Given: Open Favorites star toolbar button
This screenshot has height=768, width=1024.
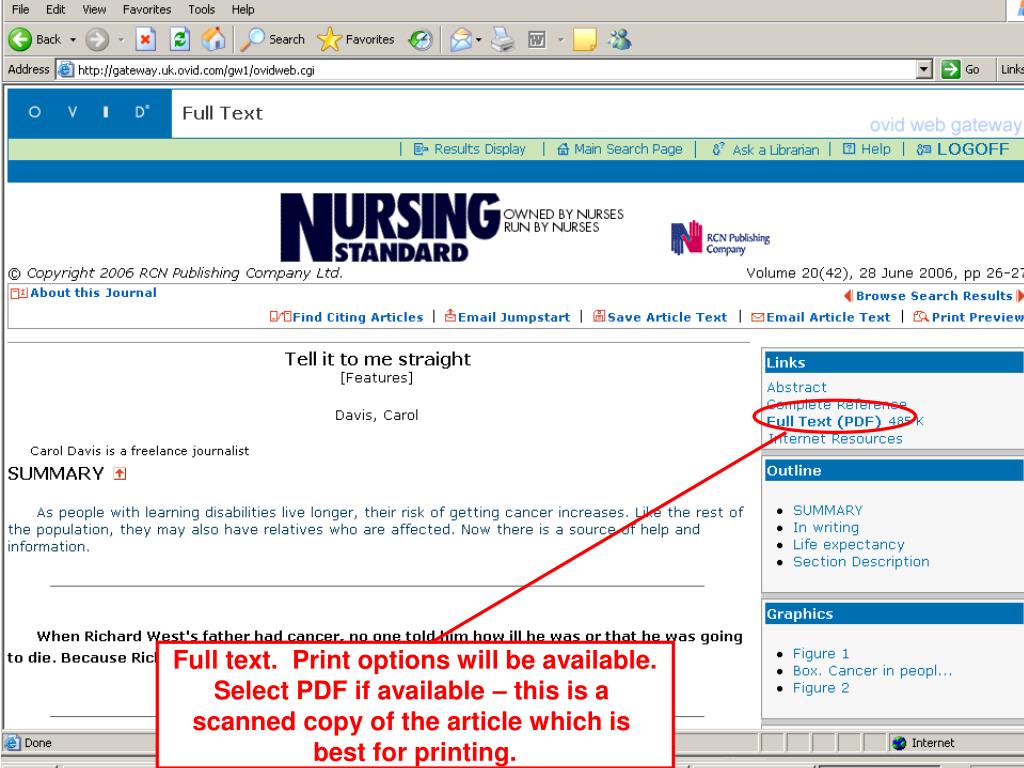Looking at the screenshot, I should [356, 40].
